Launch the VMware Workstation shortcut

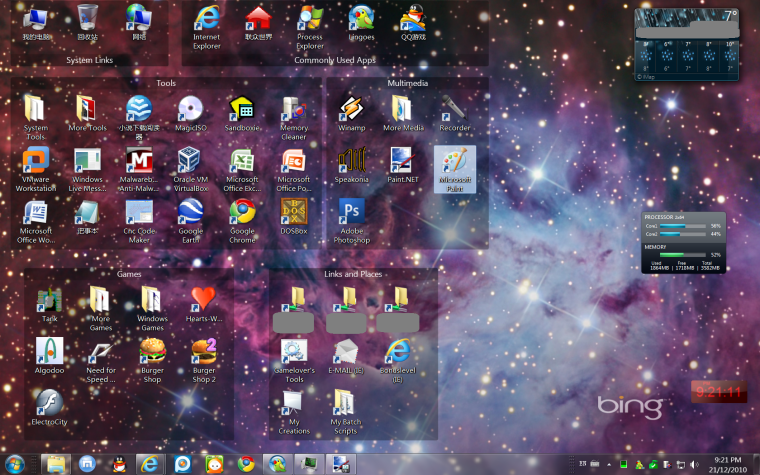[36, 161]
